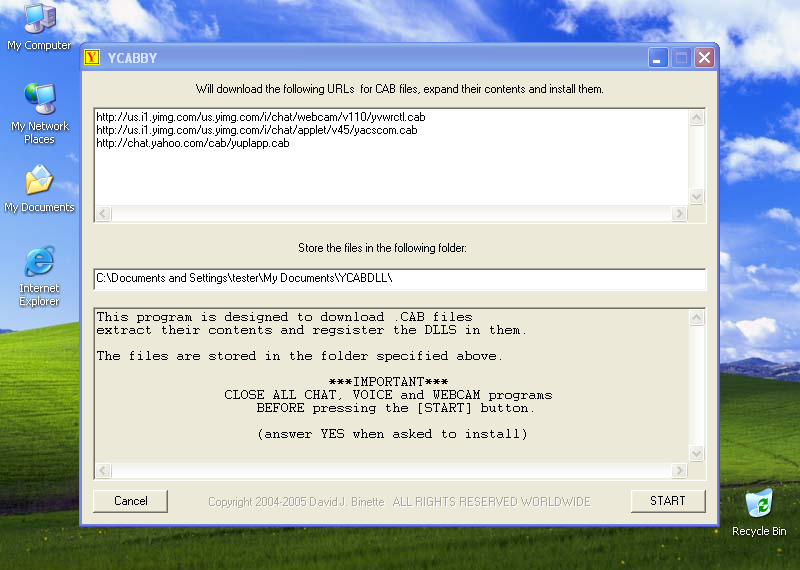
Task: Click instructions box scroll up arrow
Action: 696,318
